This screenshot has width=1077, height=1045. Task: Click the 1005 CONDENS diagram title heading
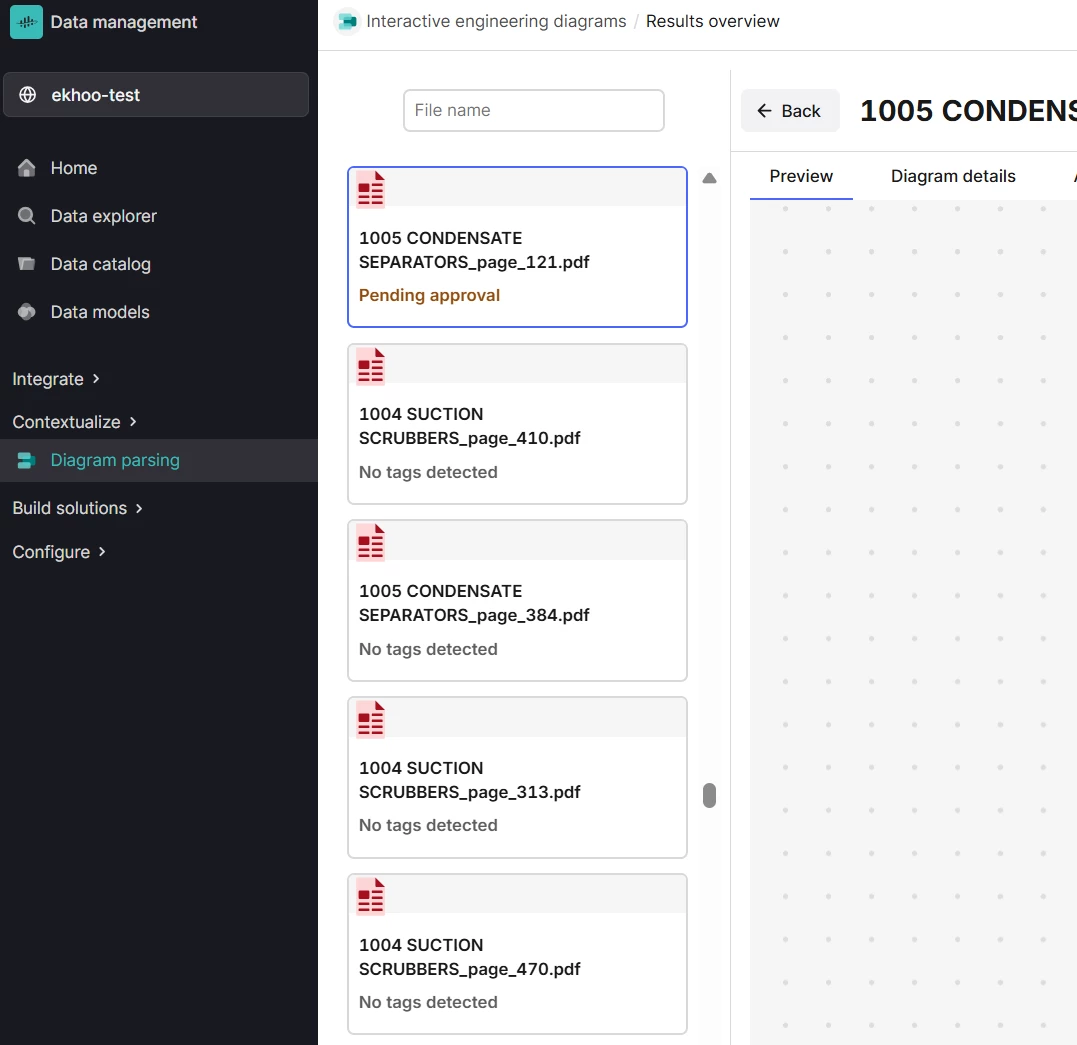(x=968, y=111)
